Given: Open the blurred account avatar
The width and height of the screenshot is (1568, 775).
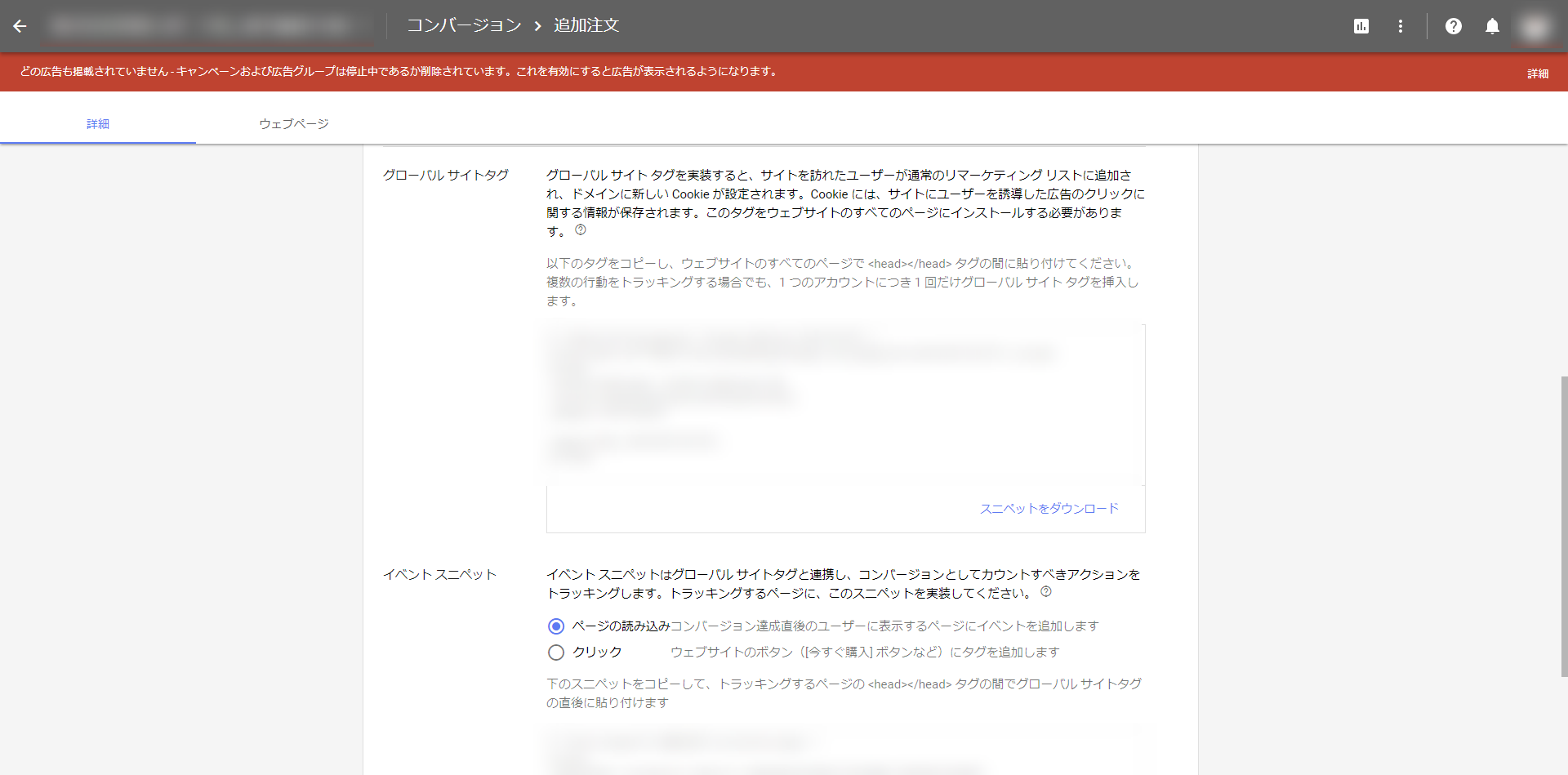Looking at the screenshot, I should click(1535, 27).
